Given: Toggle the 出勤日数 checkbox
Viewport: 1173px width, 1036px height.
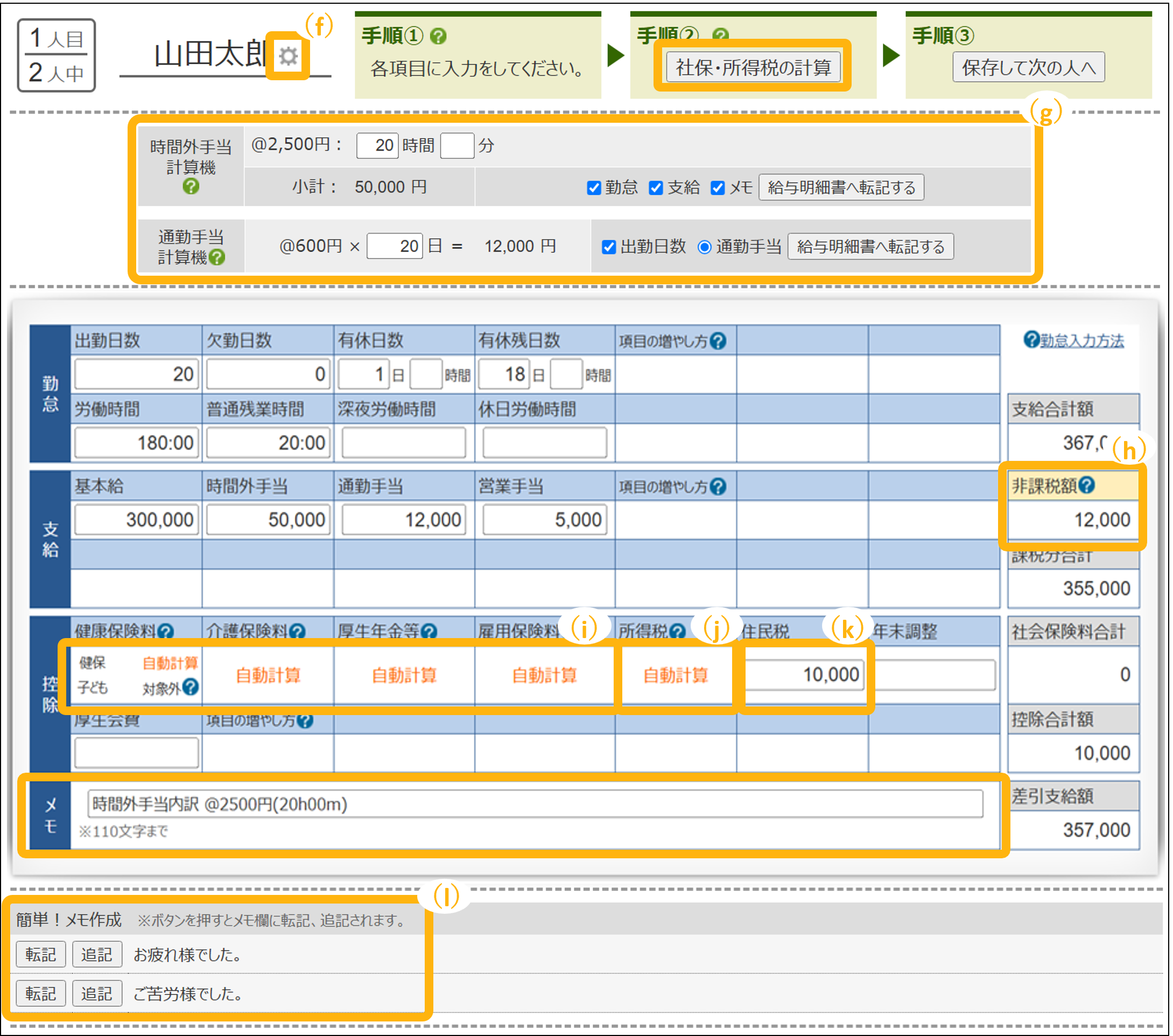Looking at the screenshot, I should (x=609, y=247).
